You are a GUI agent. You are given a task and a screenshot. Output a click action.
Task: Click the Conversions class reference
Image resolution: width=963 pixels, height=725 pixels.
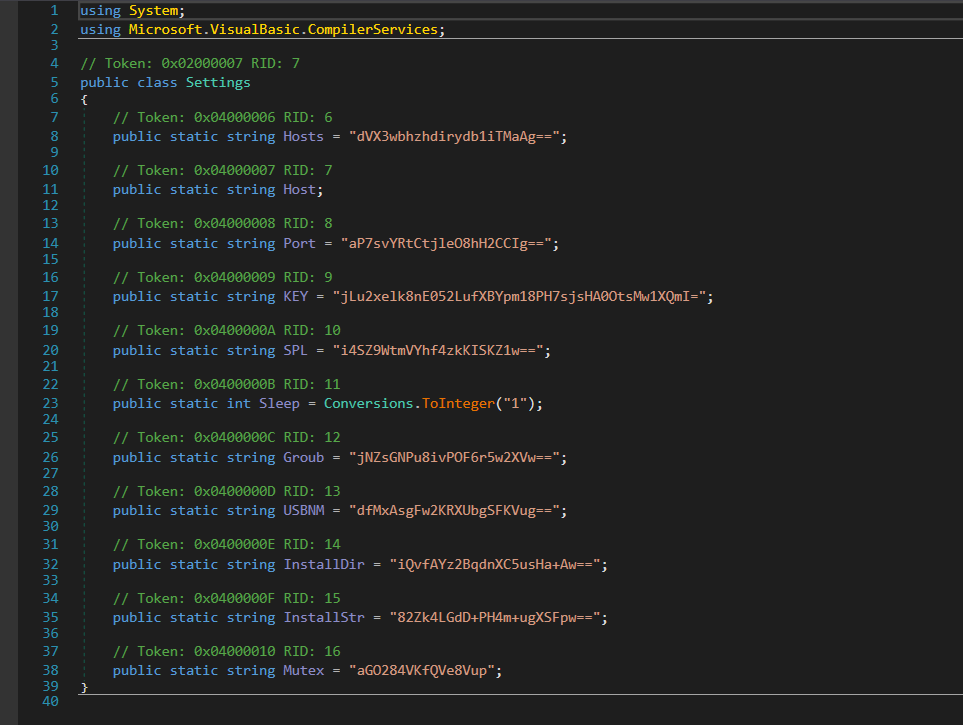[368, 404]
